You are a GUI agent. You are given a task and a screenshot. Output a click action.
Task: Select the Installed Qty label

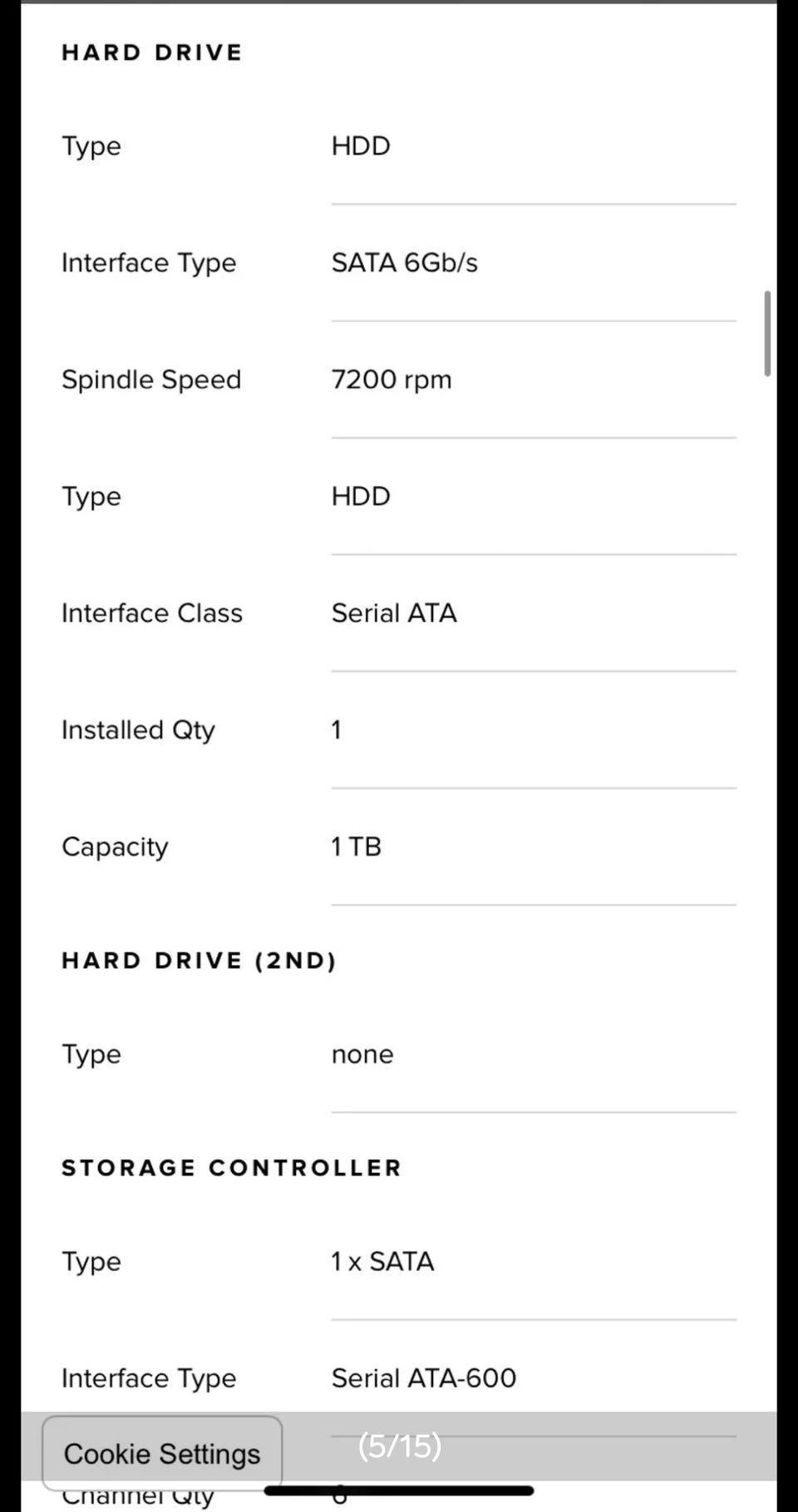pos(138,730)
